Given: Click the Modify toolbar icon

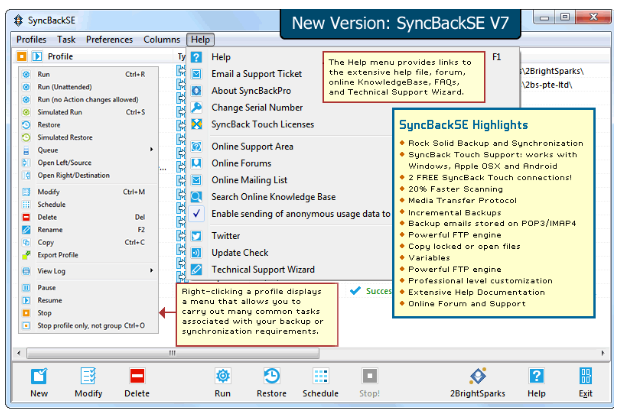Looking at the screenshot, I should [88, 376].
